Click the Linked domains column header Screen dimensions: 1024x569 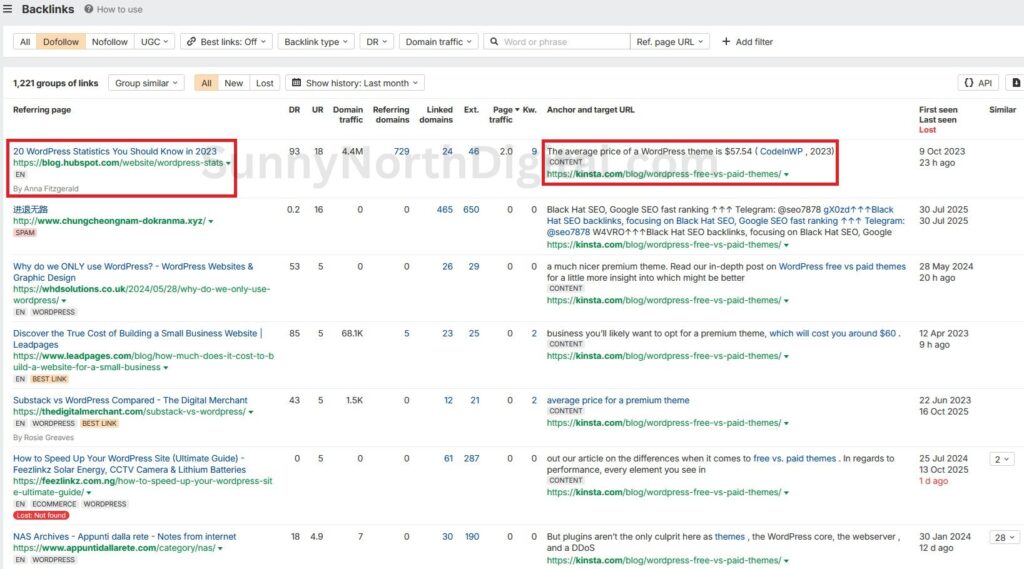coord(436,115)
